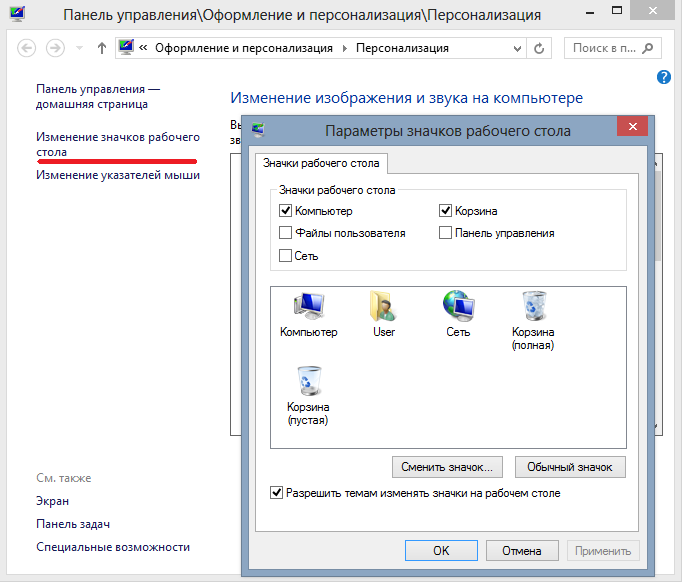Screen dimensions: 682x582
Task: Open Help with the blue question mark
Action: (x=663, y=77)
